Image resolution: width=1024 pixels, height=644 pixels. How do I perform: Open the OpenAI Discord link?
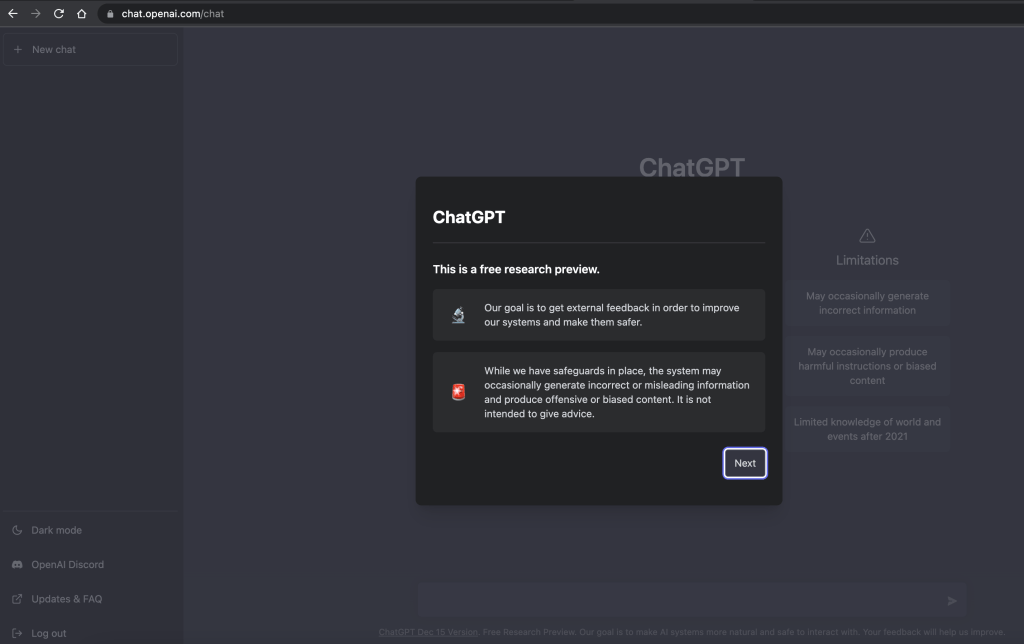(67, 564)
